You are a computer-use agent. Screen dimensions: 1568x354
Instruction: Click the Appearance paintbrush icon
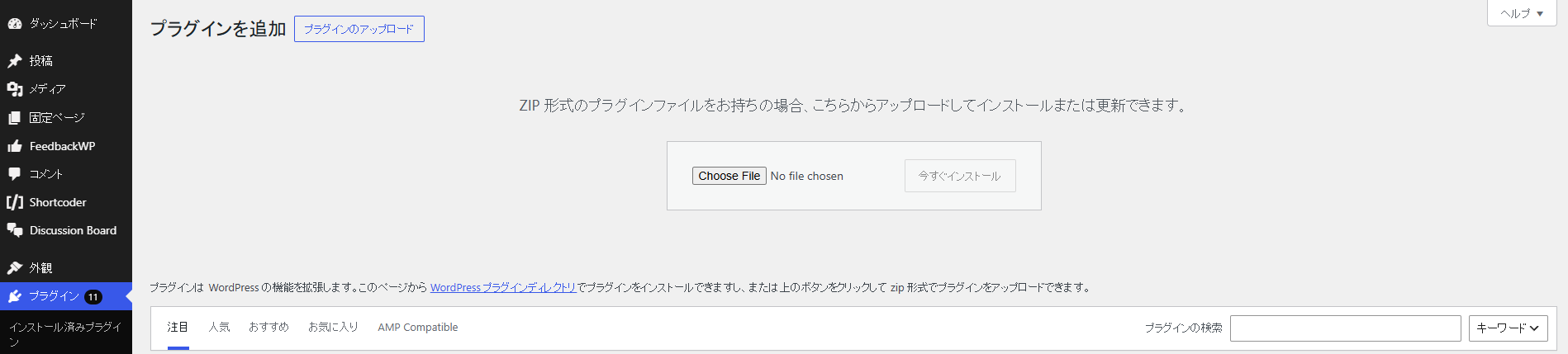click(x=15, y=268)
